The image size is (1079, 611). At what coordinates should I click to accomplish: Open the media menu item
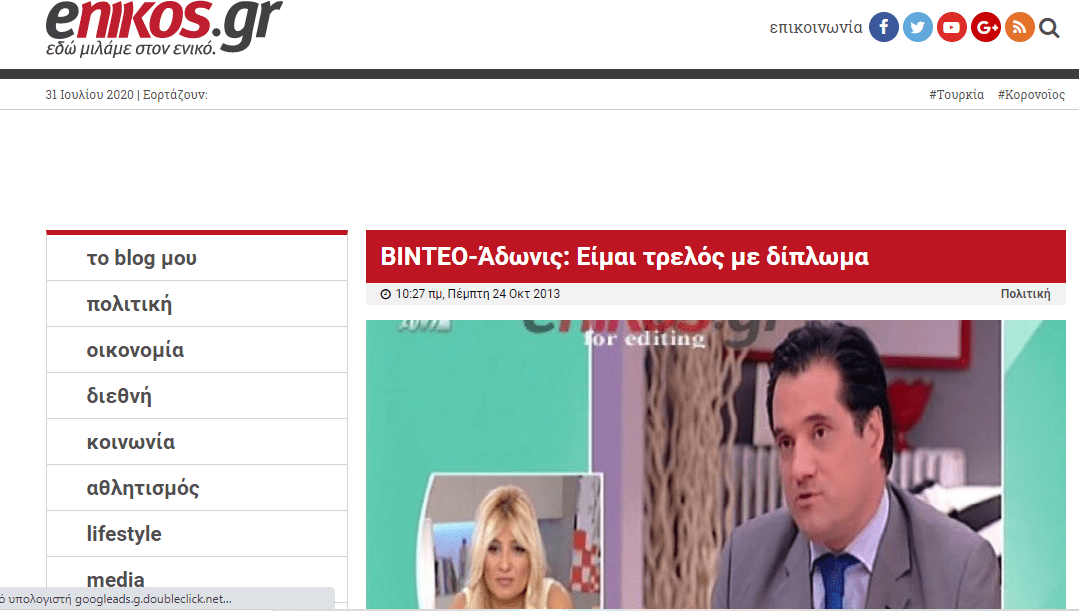coord(116,579)
